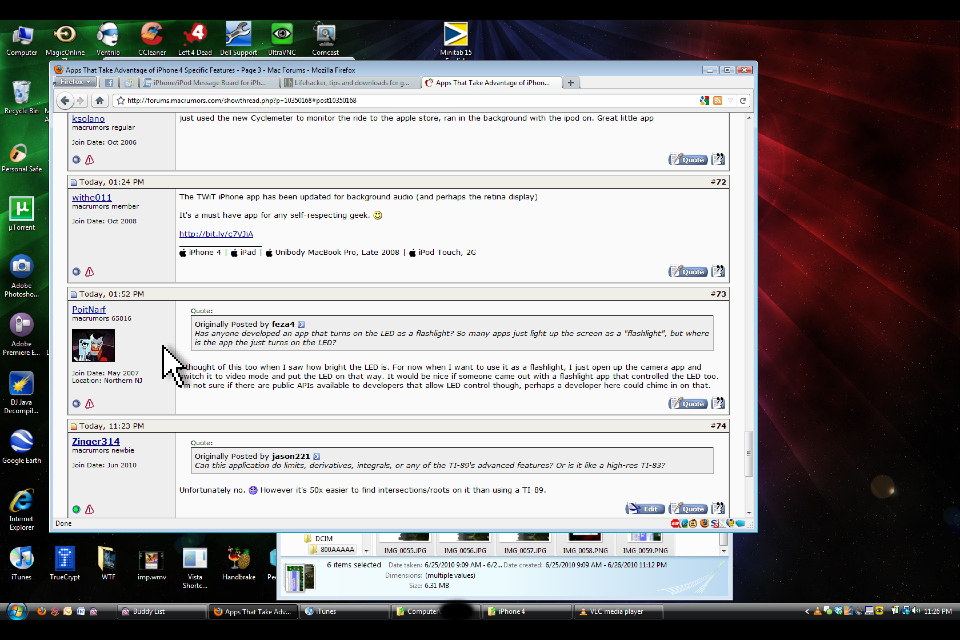Toggle multi-quote on post #74

(718, 508)
